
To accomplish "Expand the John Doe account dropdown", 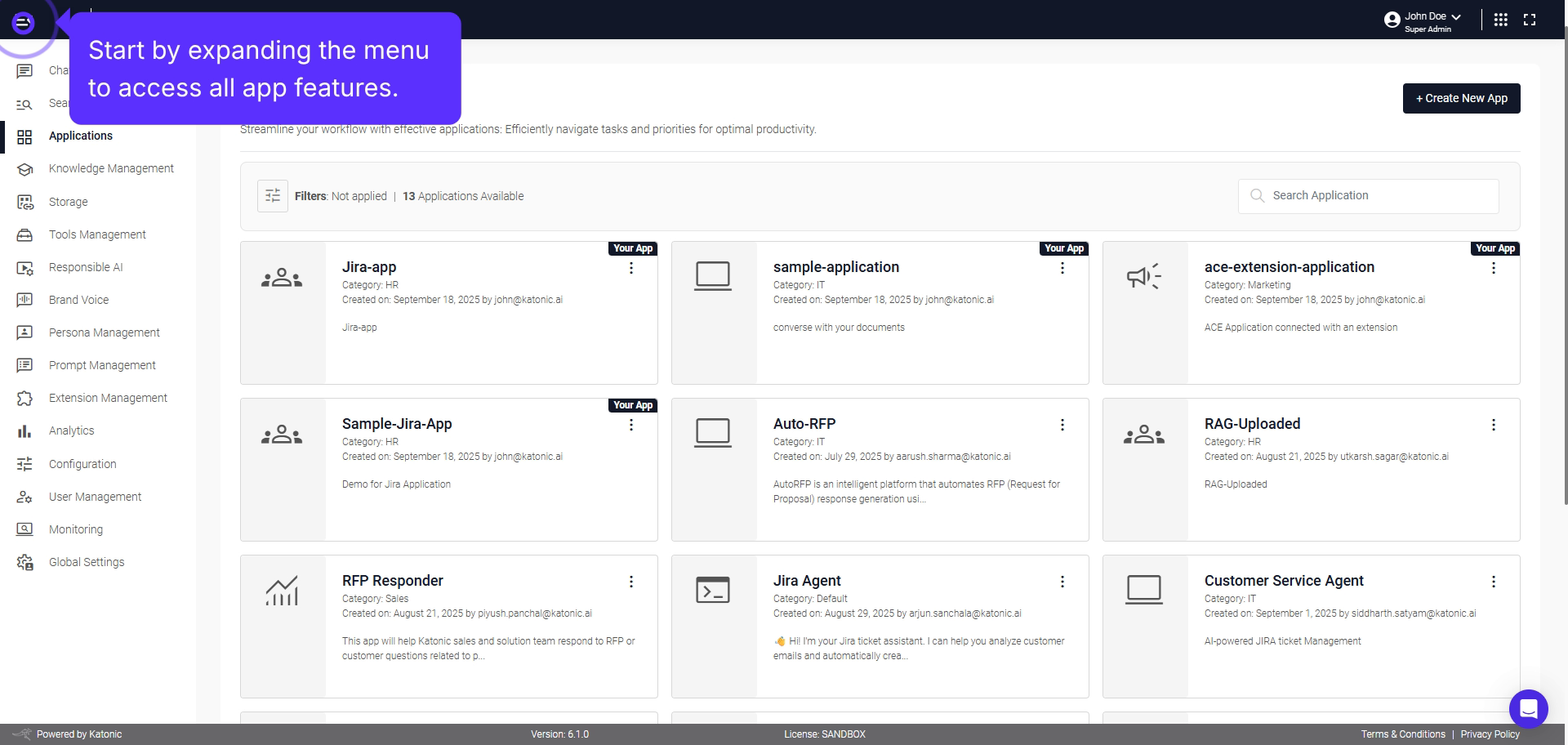I will click(x=1455, y=16).
